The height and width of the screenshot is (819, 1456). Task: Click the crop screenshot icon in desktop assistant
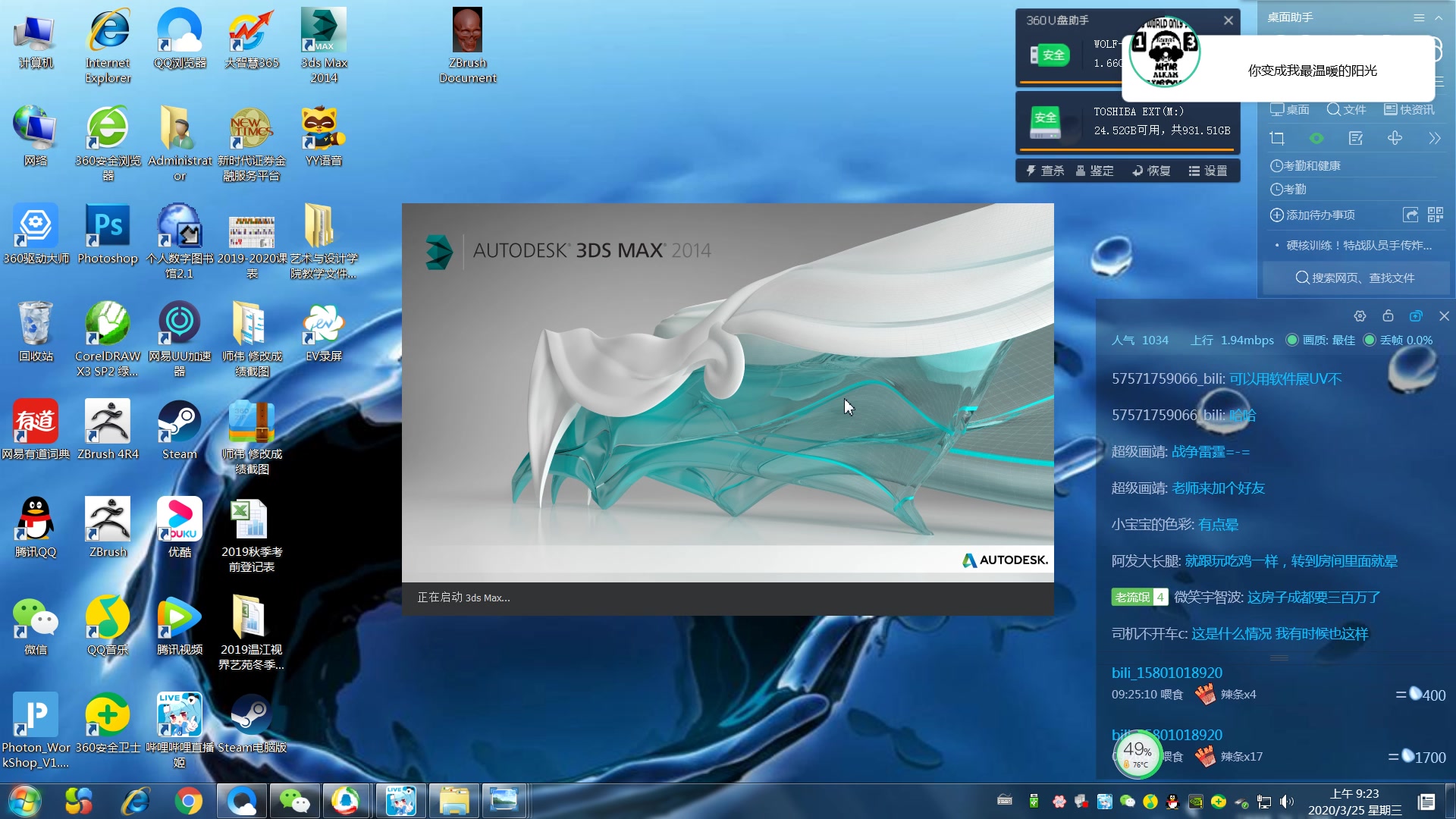pyautogui.click(x=1277, y=138)
